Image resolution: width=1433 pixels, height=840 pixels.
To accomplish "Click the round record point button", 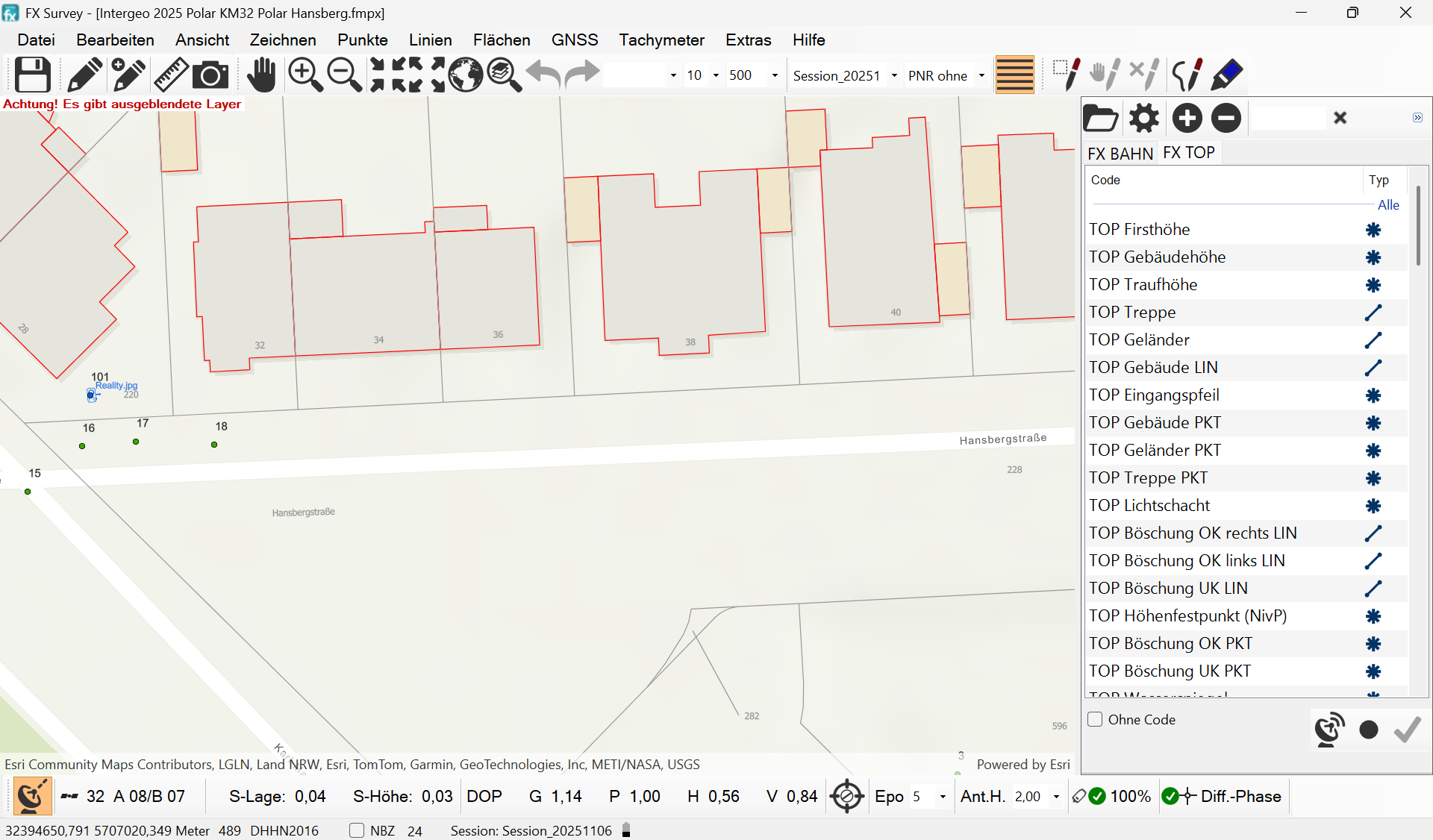I will 1368,730.
